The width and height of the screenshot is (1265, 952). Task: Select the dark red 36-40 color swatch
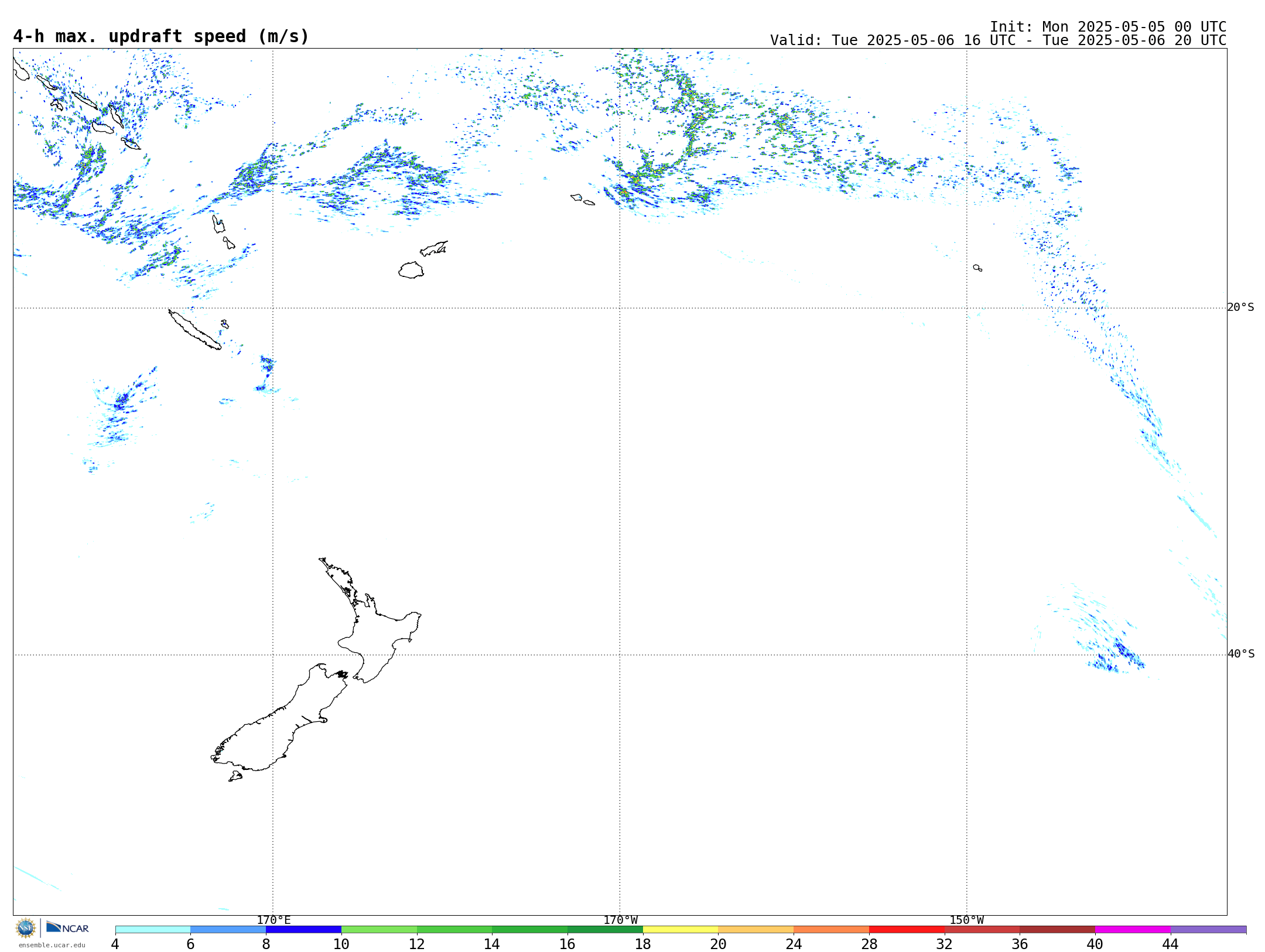click(x=1058, y=930)
